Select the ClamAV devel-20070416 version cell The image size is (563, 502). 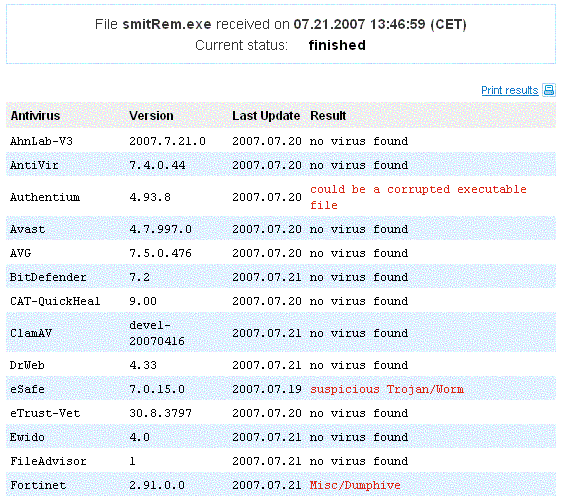click(157, 333)
